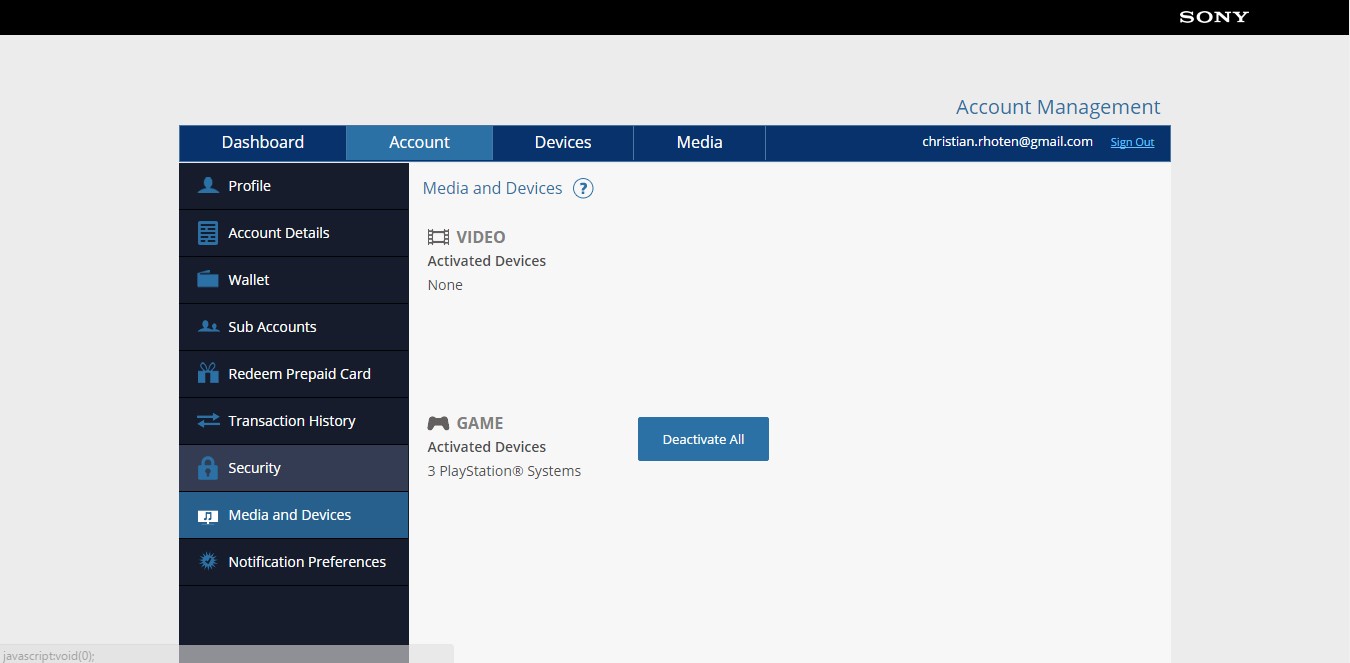Click the game controller icon beside GAME

(x=438, y=423)
